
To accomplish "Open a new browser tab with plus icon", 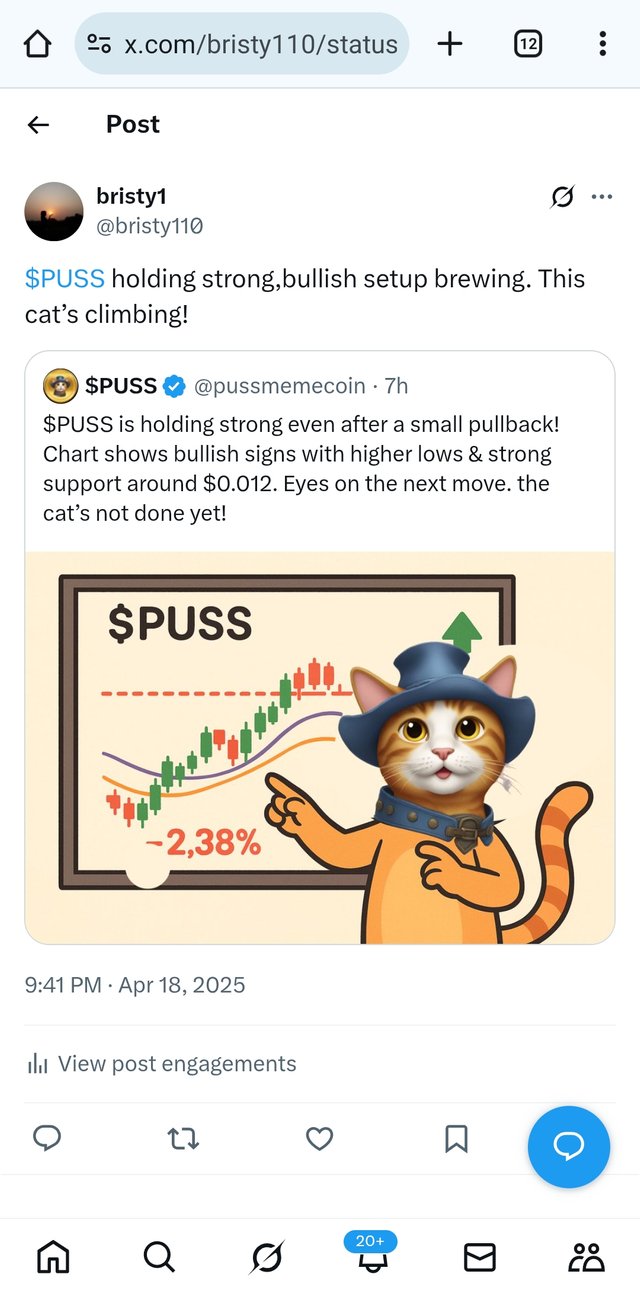I will tap(450, 44).
